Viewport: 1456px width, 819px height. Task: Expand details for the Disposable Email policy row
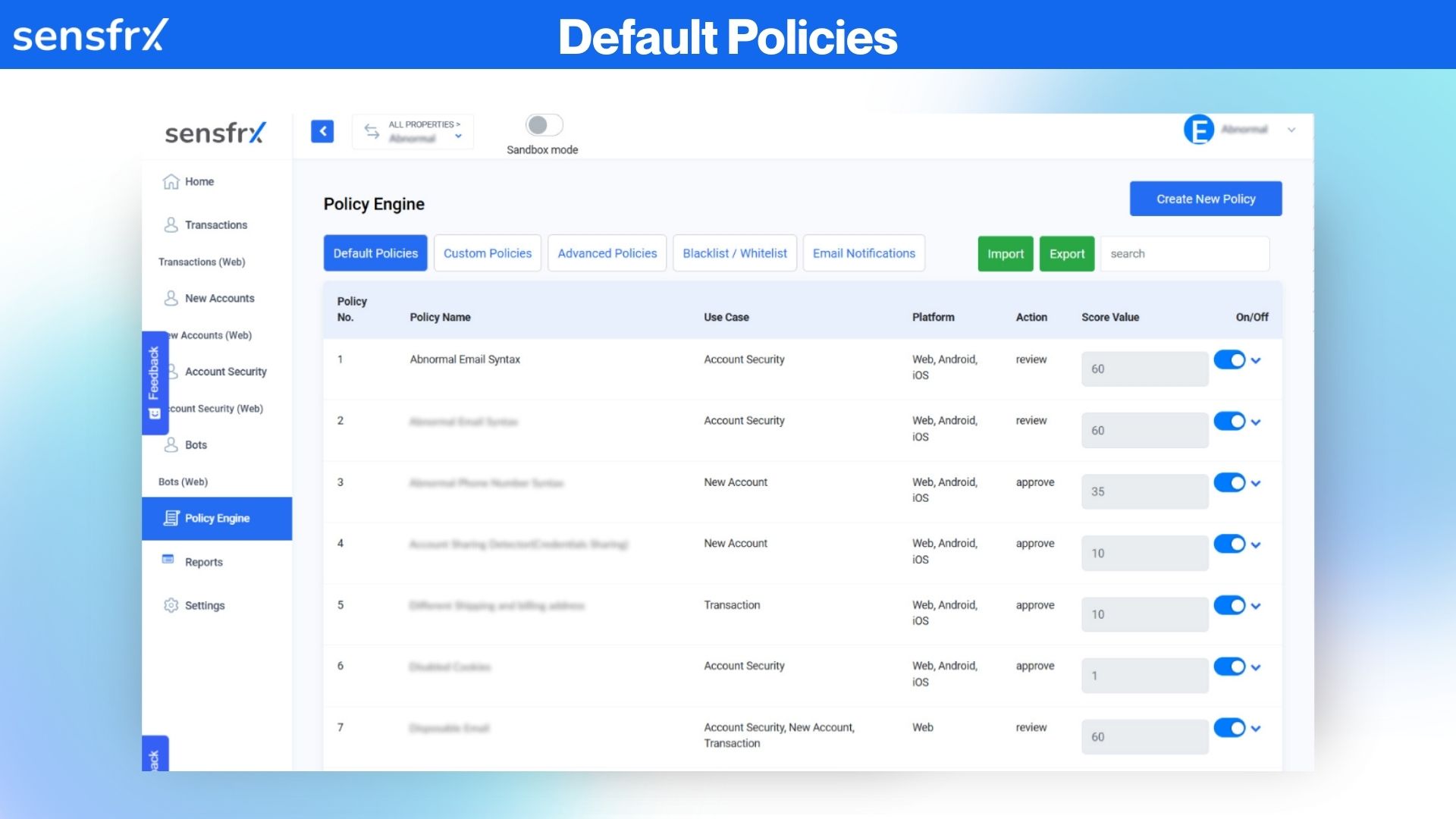click(1257, 728)
